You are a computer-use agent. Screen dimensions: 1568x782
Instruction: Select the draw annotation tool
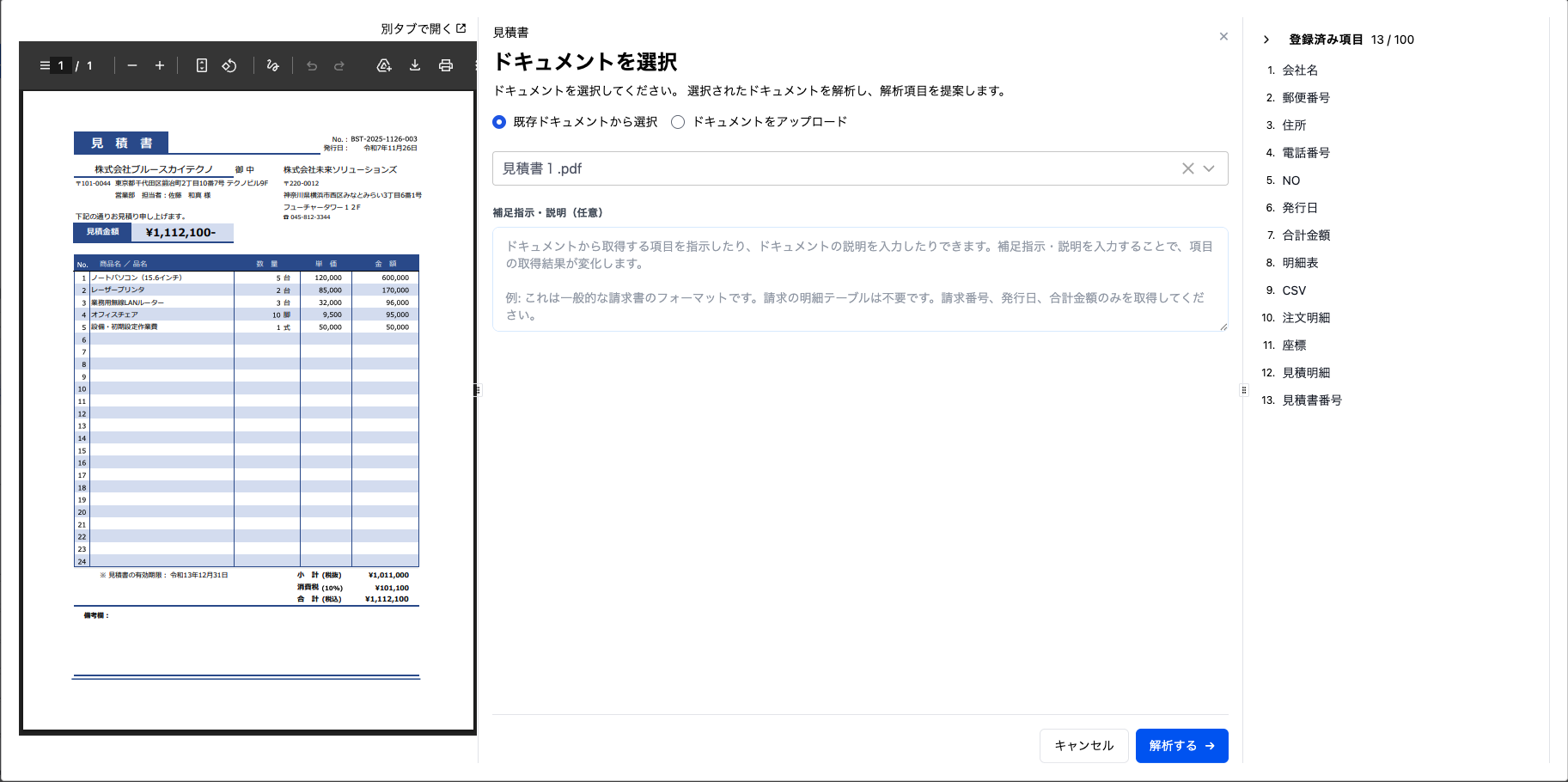point(273,65)
